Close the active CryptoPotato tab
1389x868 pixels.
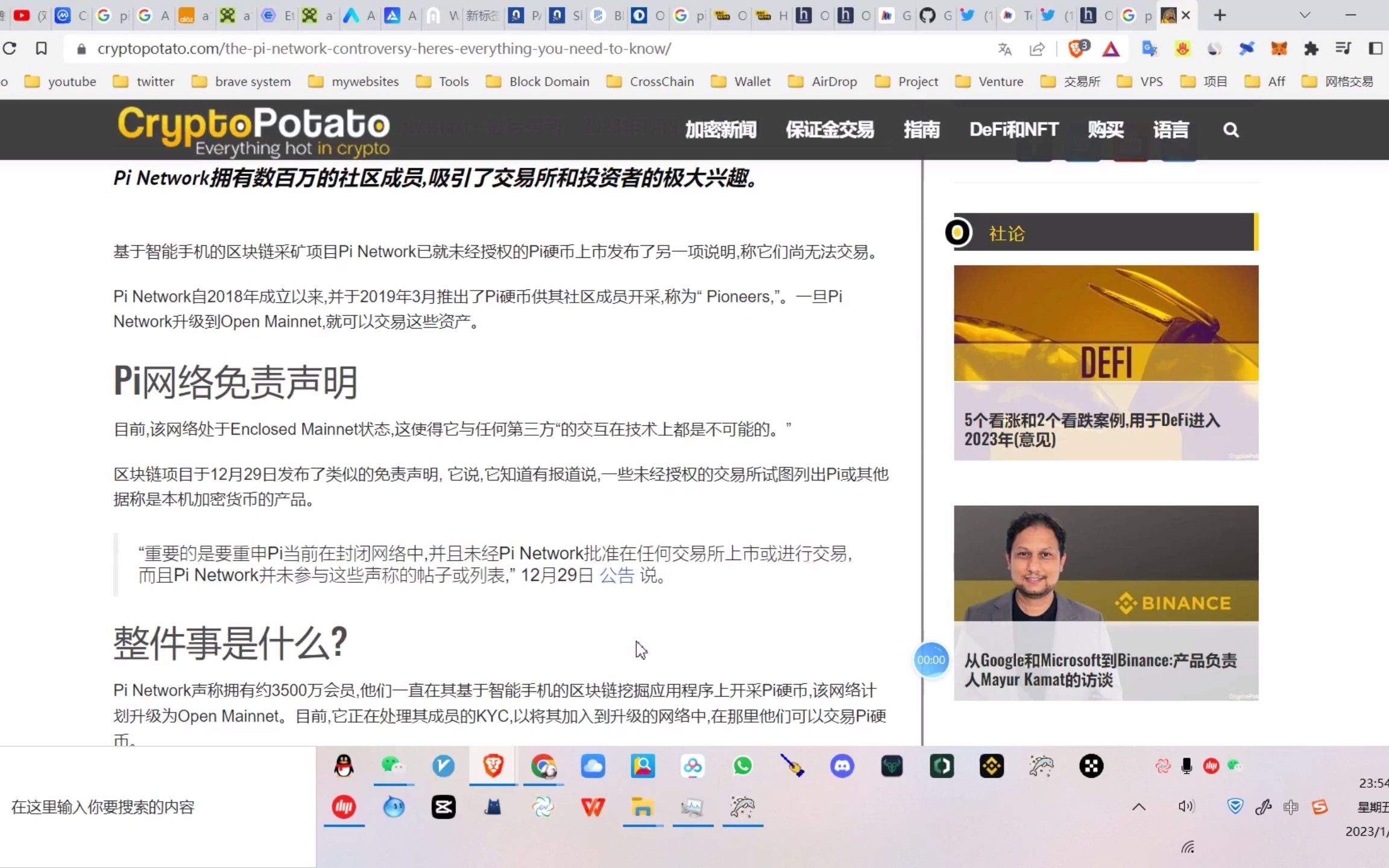(x=1186, y=15)
